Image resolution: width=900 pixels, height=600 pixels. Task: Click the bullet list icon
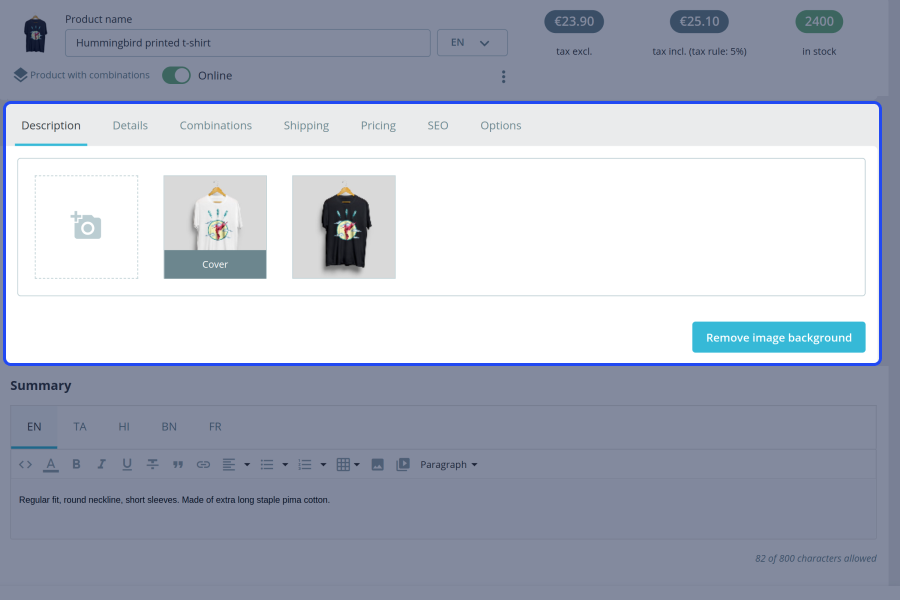[267, 464]
